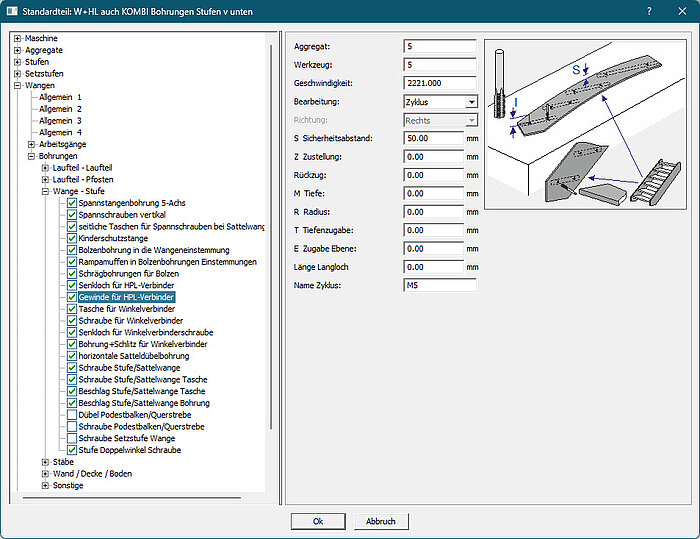The image size is (700, 539).
Task: Expand the Arbeitsgänge tree node
Action: click(x=31, y=145)
